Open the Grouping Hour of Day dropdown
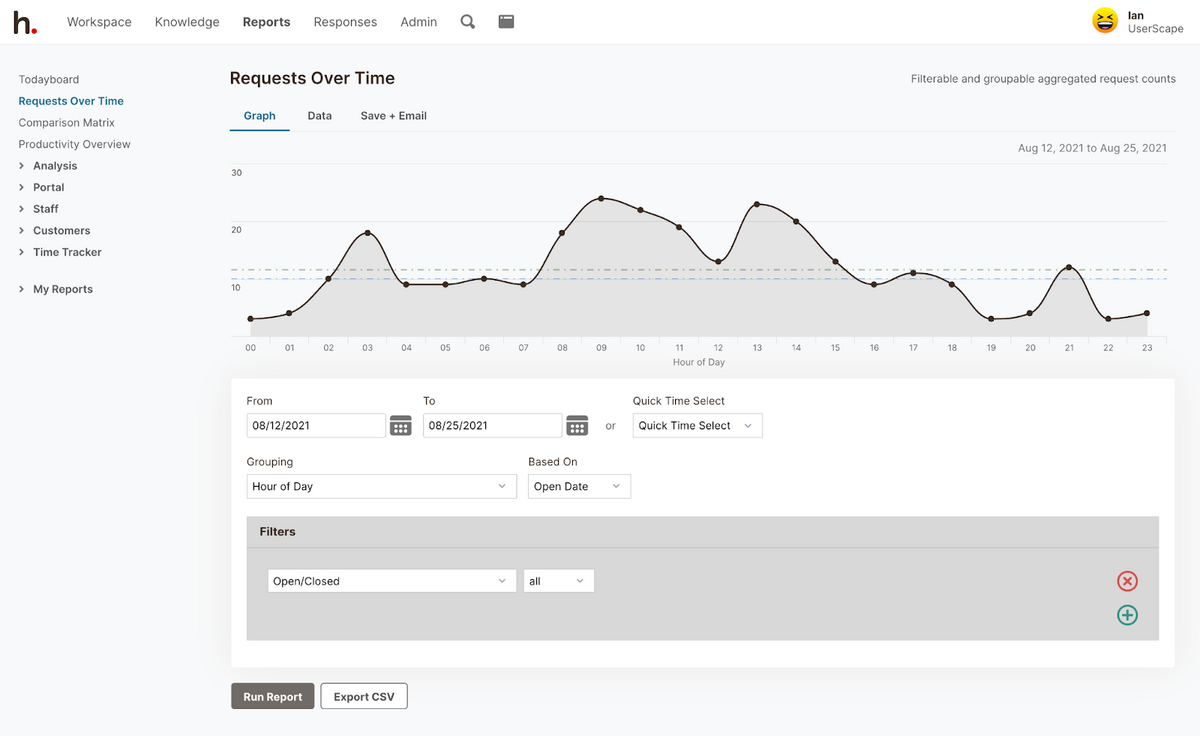This screenshot has height=736, width=1200. 381,486
